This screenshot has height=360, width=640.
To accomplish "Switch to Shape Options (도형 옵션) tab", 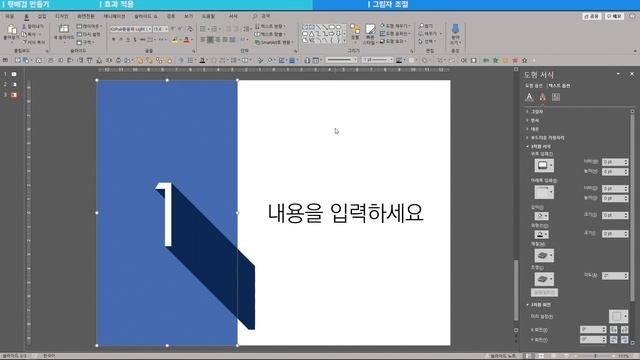I will tap(533, 86).
